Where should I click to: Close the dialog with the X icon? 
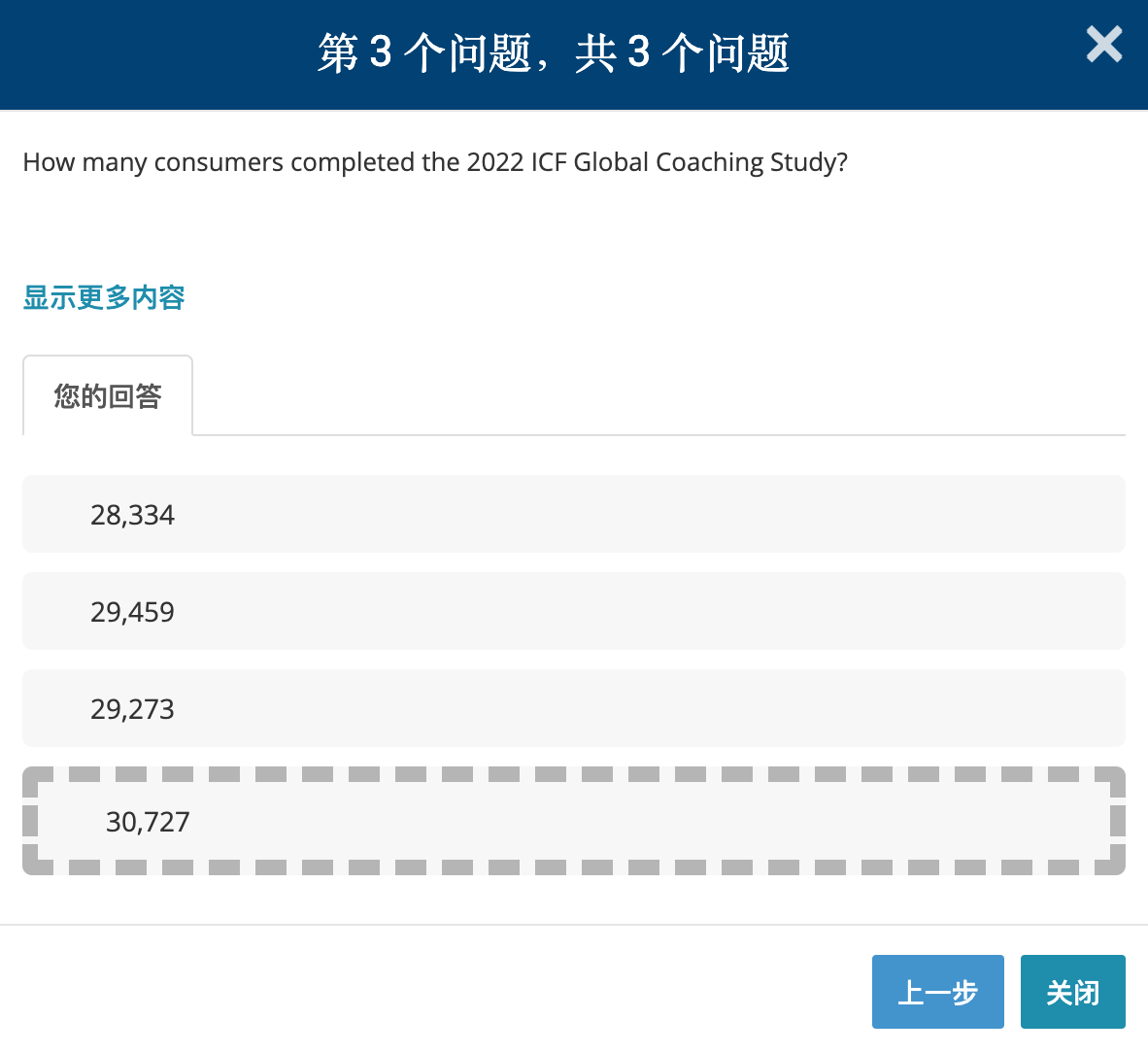1103,45
